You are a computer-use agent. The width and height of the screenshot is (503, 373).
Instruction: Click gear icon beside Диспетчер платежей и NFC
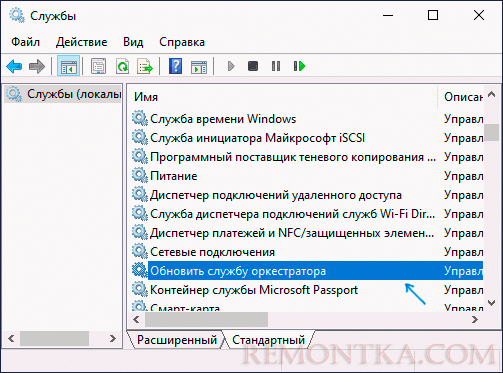tap(139, 232)
